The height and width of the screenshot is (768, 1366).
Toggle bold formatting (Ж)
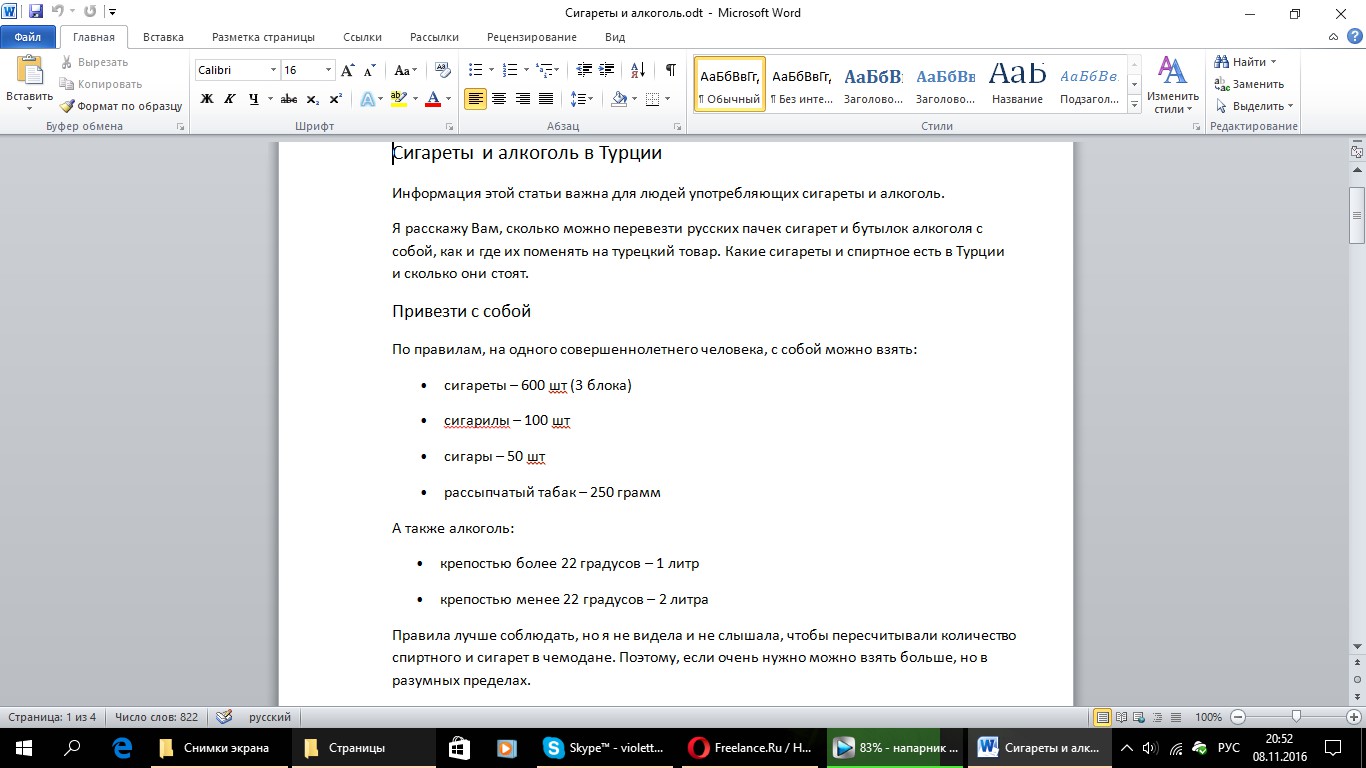[207, 99]
